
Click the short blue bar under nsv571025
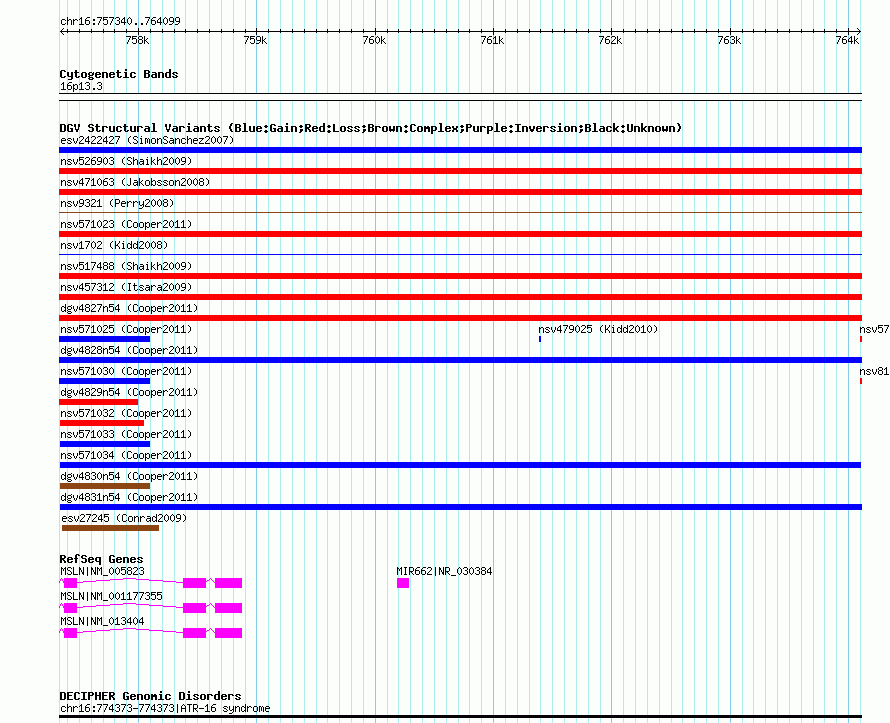click(104, 339)
